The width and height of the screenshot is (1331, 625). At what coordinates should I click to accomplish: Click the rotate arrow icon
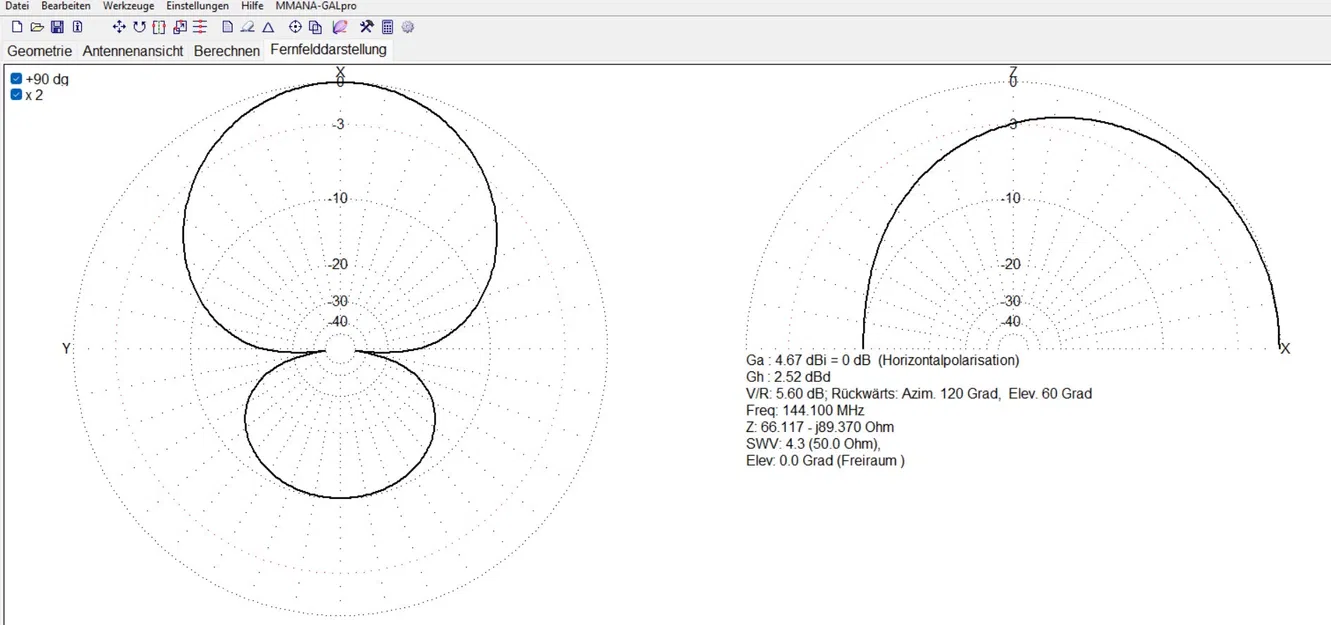point(139,27)
